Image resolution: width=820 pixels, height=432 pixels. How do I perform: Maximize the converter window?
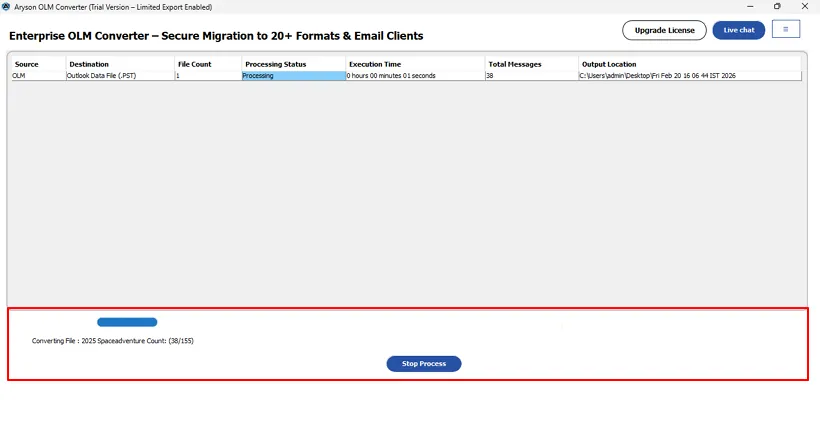coord(777,7)
